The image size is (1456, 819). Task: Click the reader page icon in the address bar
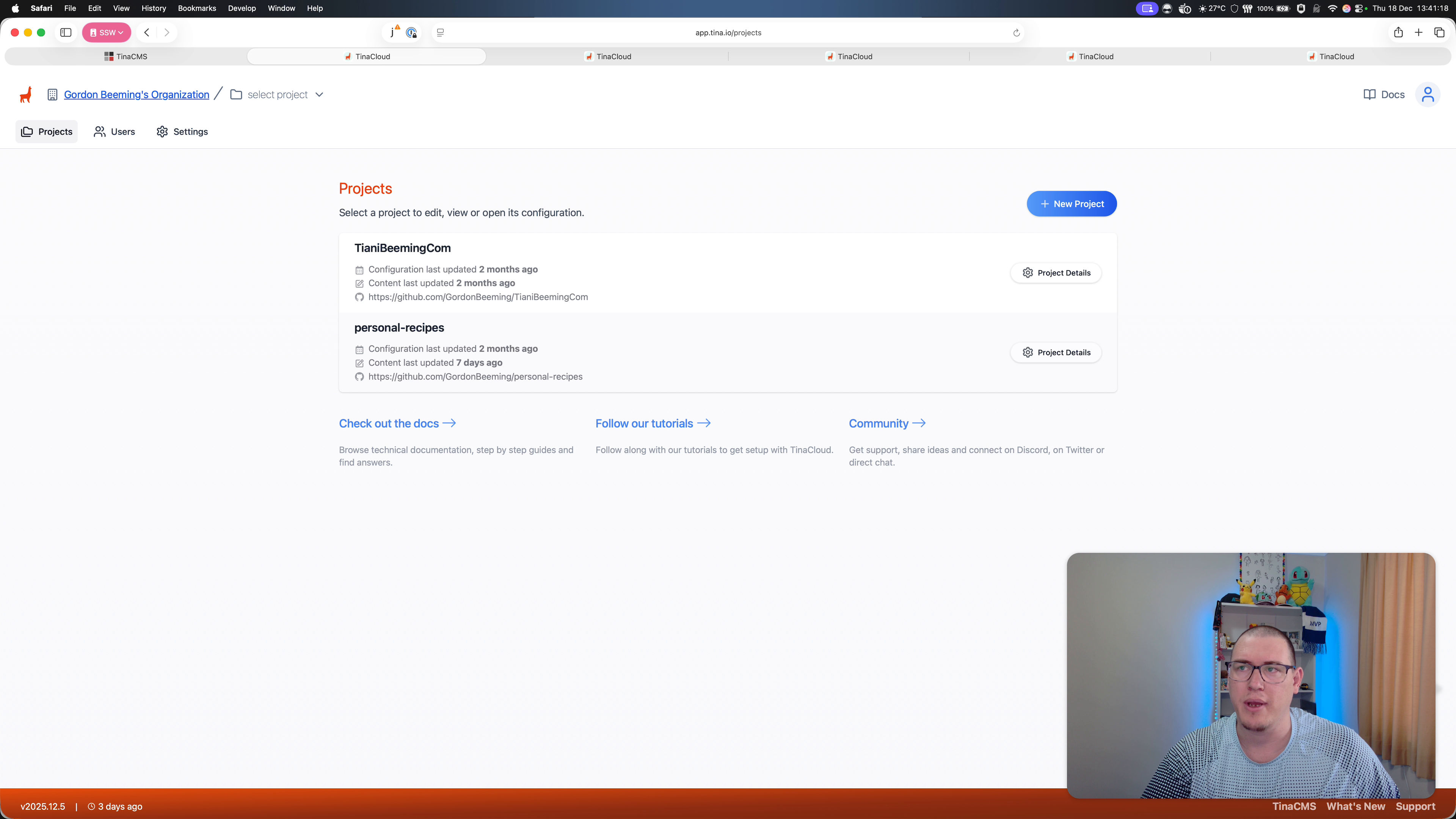point(440,33)
